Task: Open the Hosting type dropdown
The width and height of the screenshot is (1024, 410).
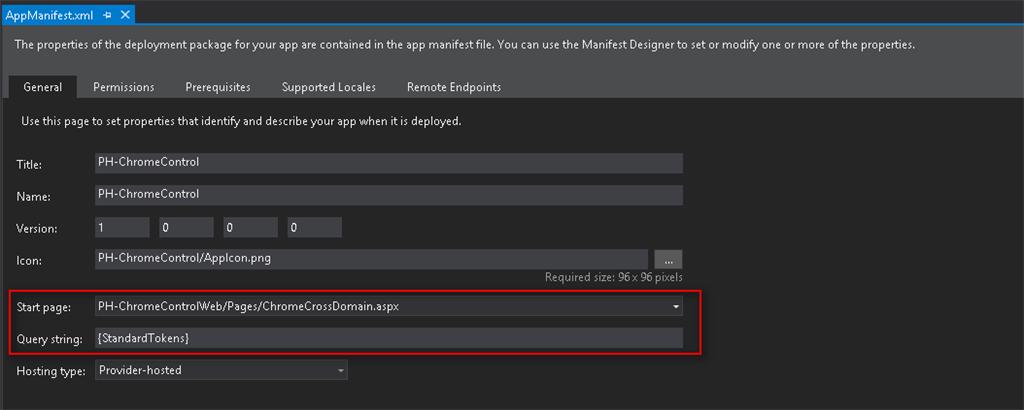Action: (221, 371)
